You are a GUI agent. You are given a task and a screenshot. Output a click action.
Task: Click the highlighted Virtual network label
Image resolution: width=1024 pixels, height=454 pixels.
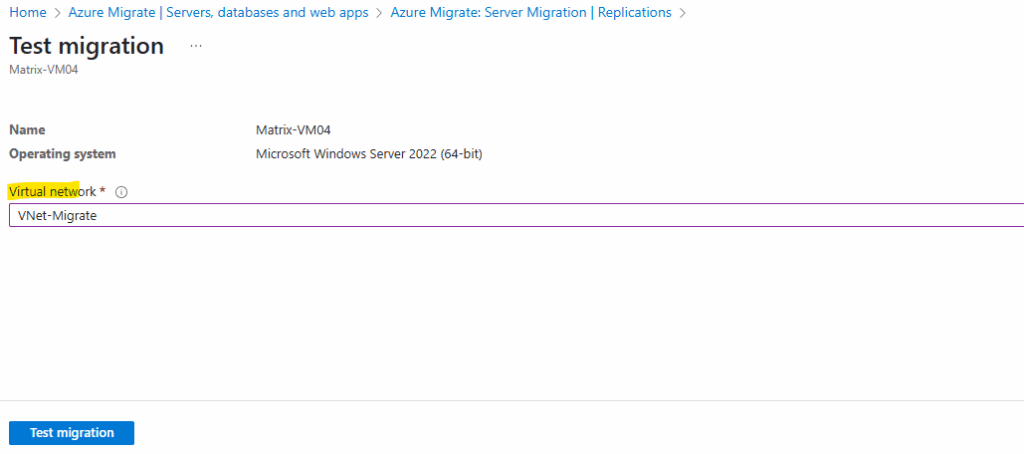52,191
